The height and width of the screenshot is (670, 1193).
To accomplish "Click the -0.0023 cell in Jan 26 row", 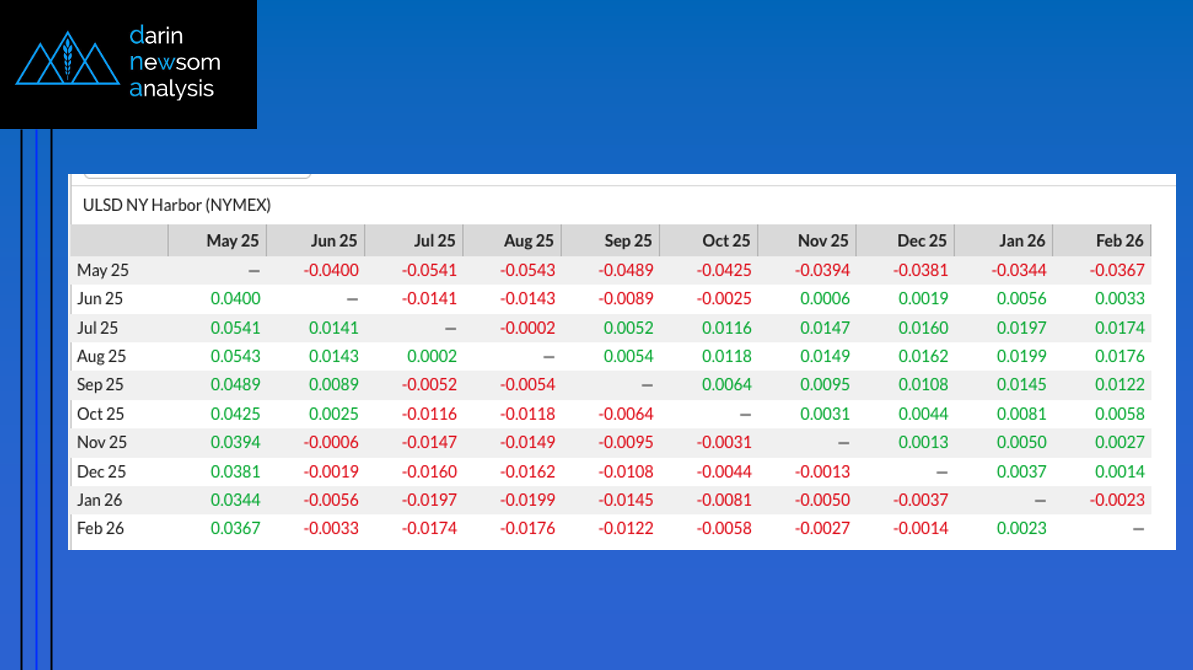I will tap(1119, 500).
